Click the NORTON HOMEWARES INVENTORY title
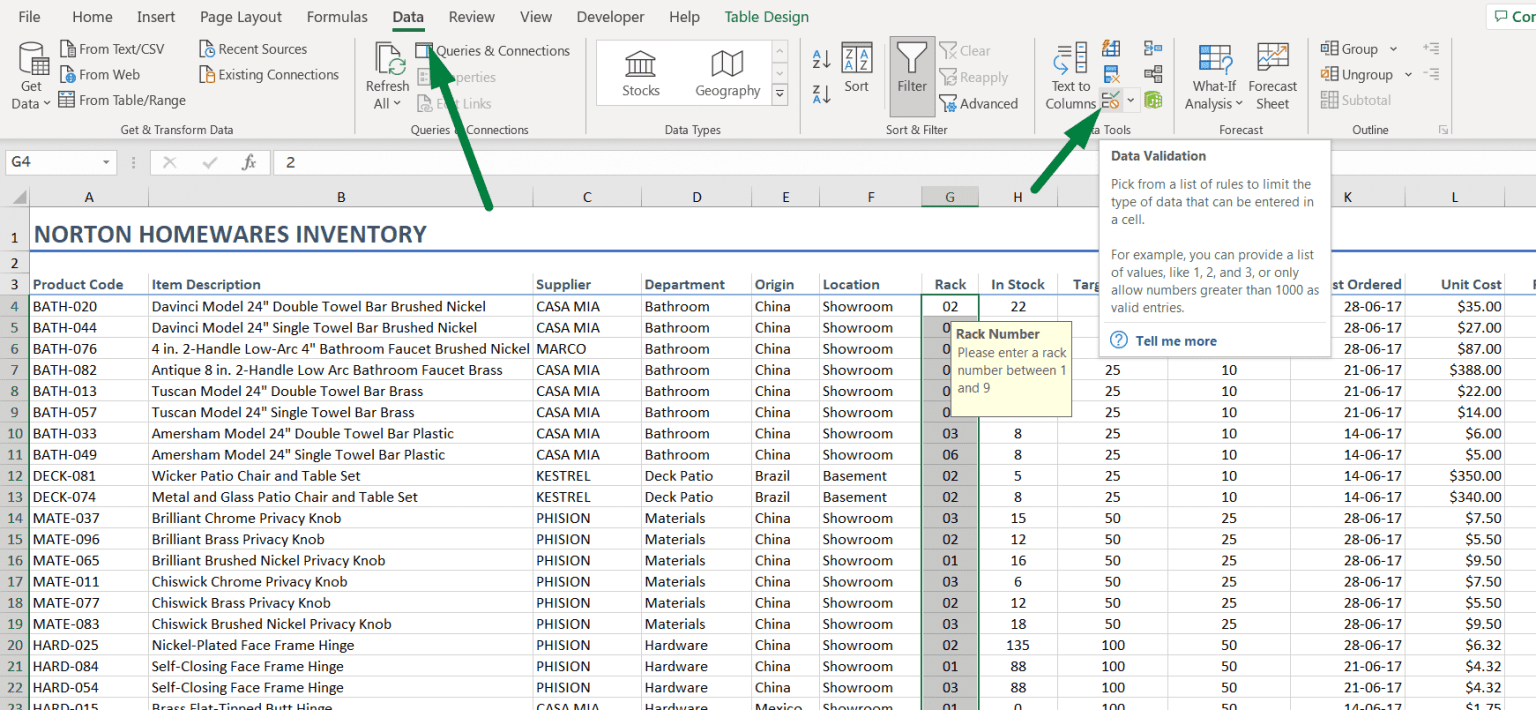The image size is (1536, 710). 230,234
